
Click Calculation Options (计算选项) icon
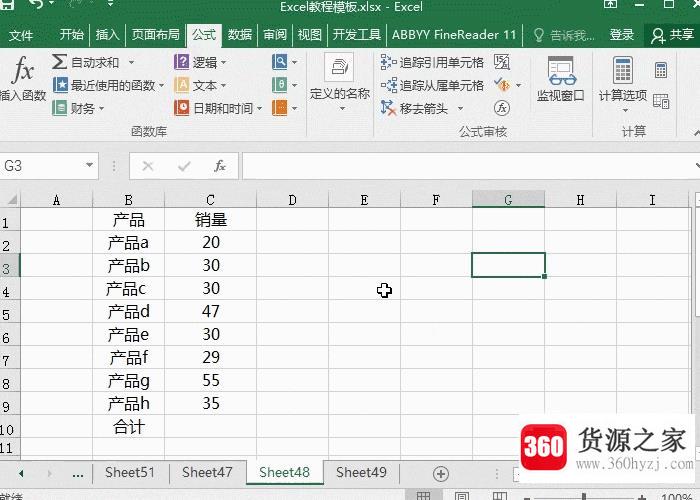coord(623,71)
